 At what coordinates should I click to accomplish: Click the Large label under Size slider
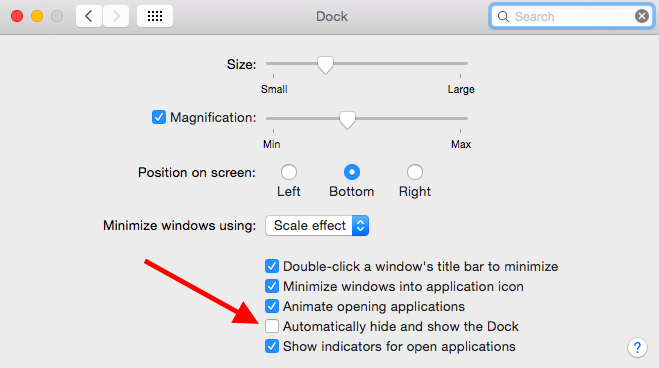coord(461,89)
